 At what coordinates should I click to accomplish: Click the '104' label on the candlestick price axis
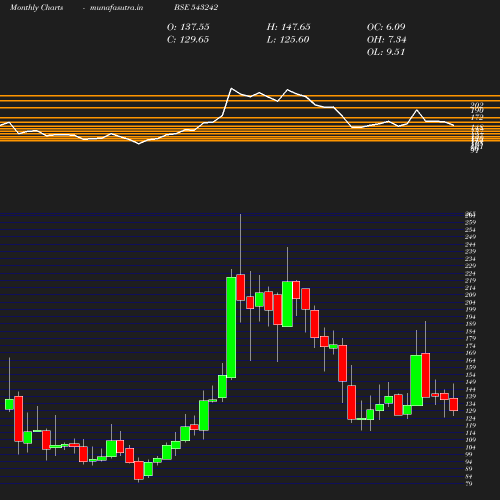471,447
